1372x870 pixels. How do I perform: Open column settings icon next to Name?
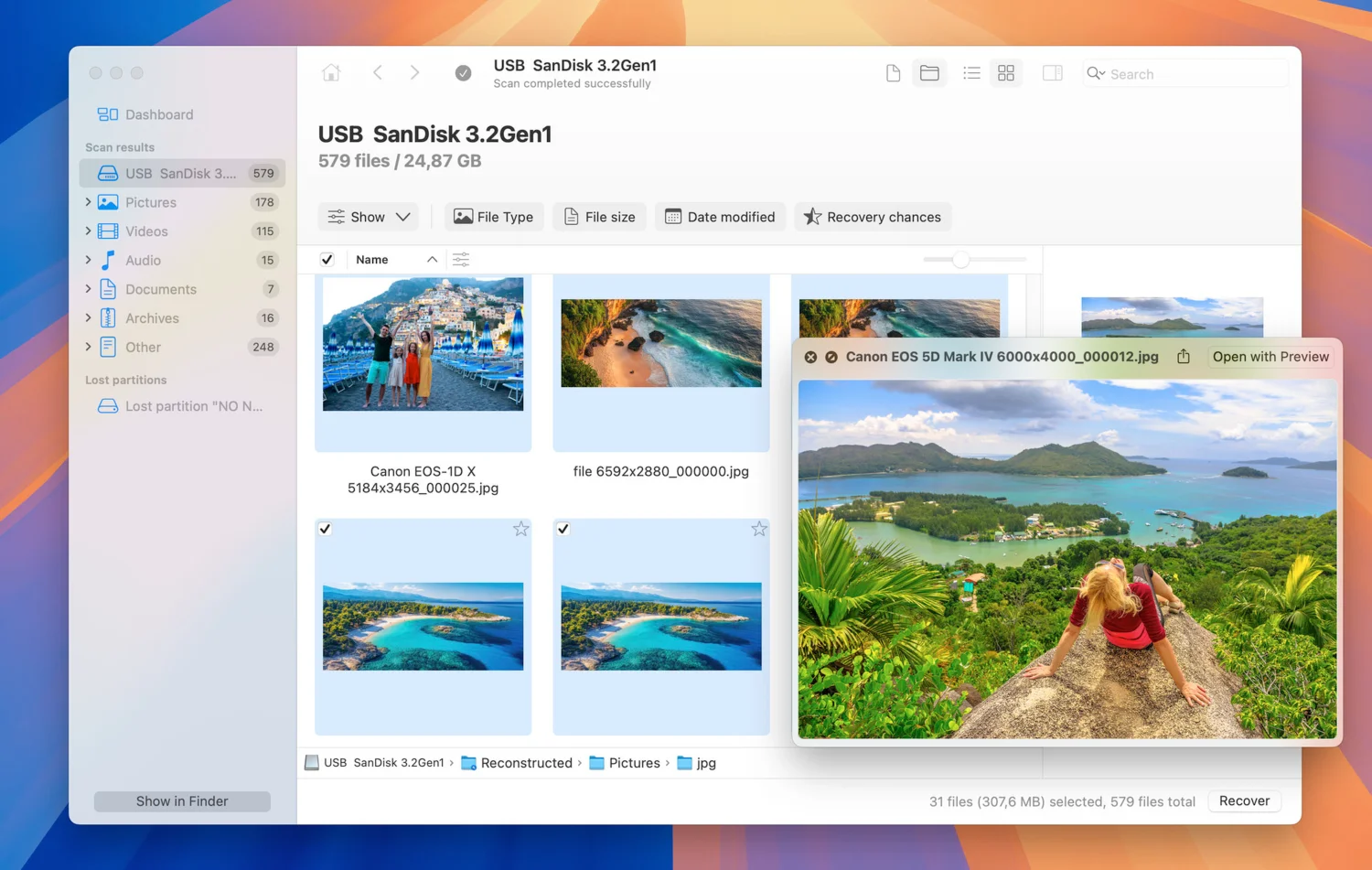461,260
